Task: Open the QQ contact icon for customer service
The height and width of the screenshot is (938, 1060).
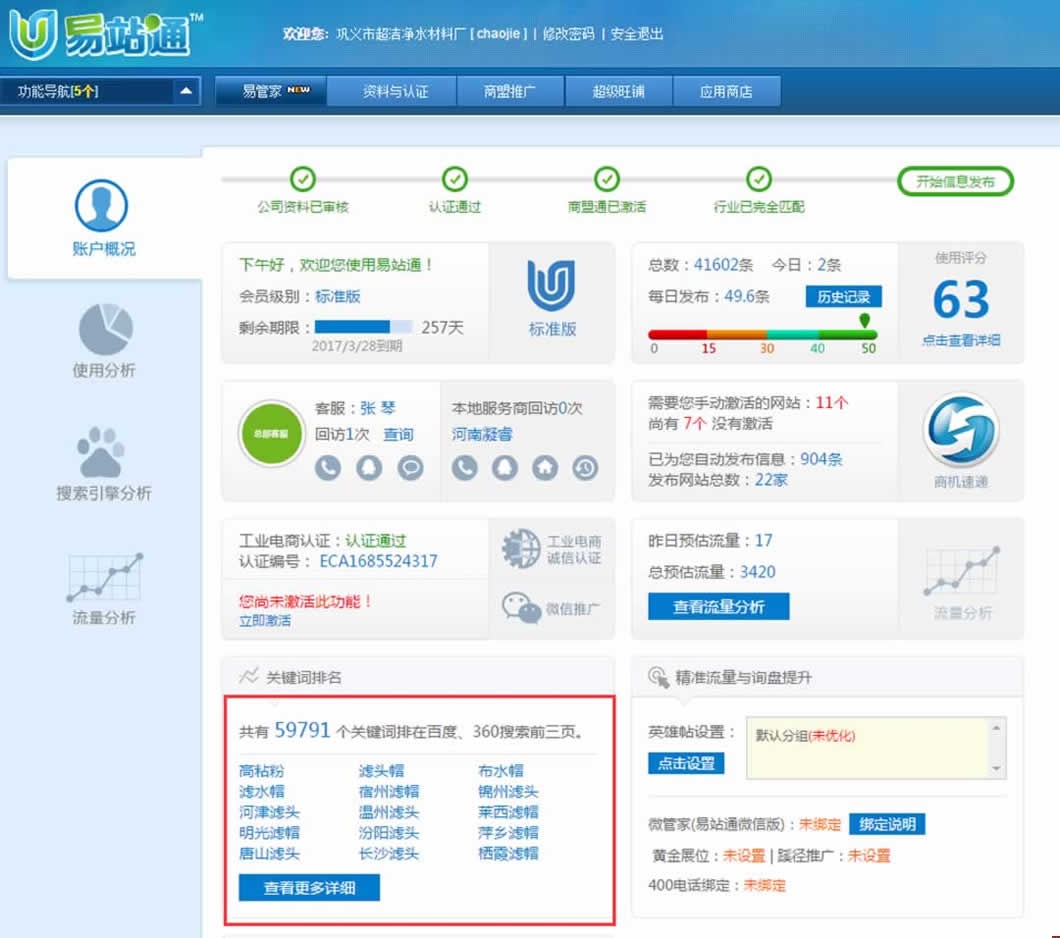Action: pos(369,467)
